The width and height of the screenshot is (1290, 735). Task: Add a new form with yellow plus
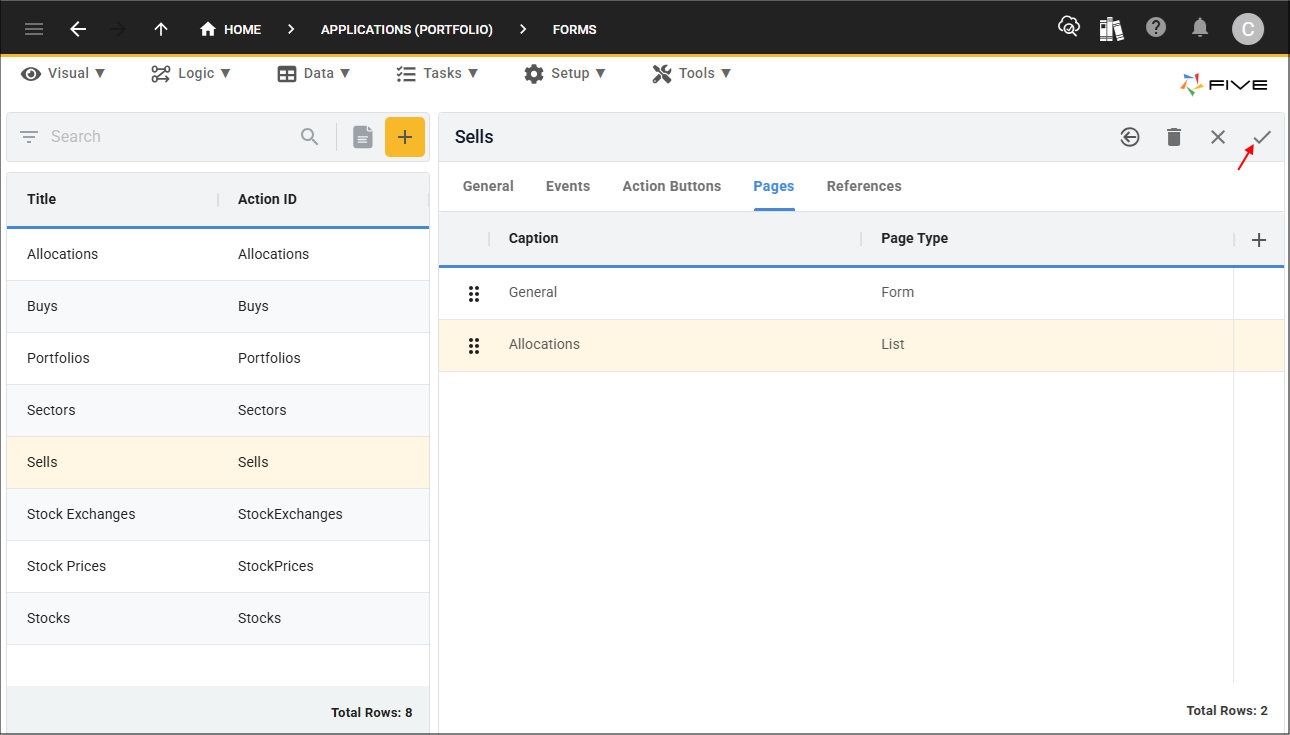click(x=405, y=137)
